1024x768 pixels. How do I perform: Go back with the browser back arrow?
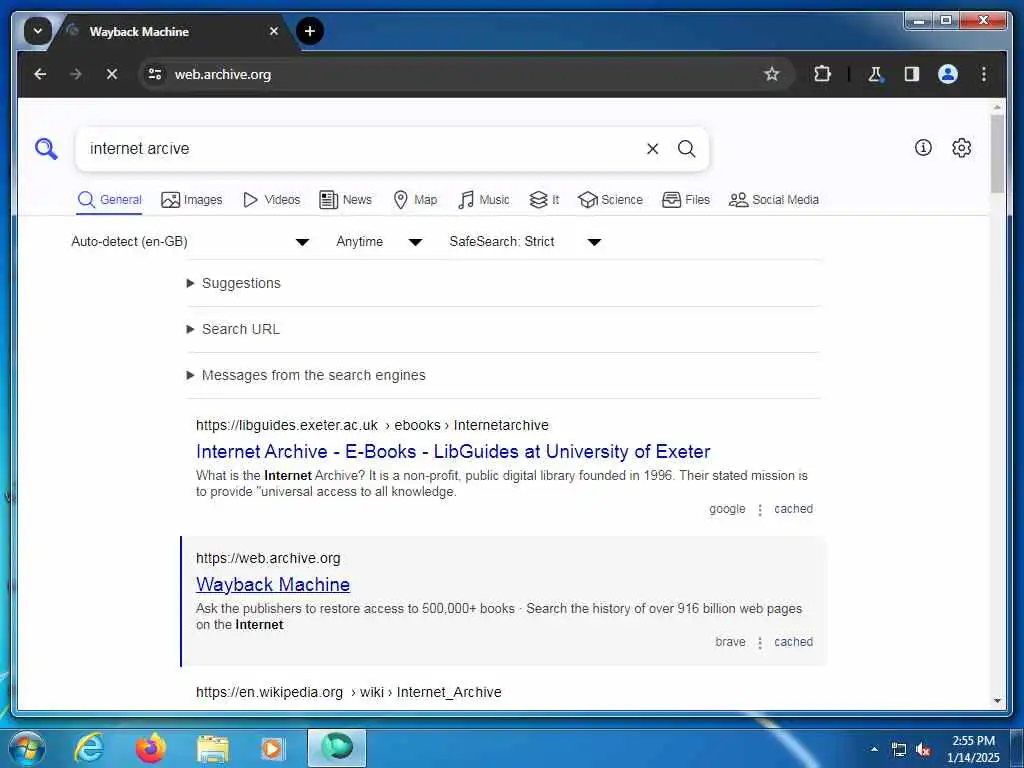point(40,74)
